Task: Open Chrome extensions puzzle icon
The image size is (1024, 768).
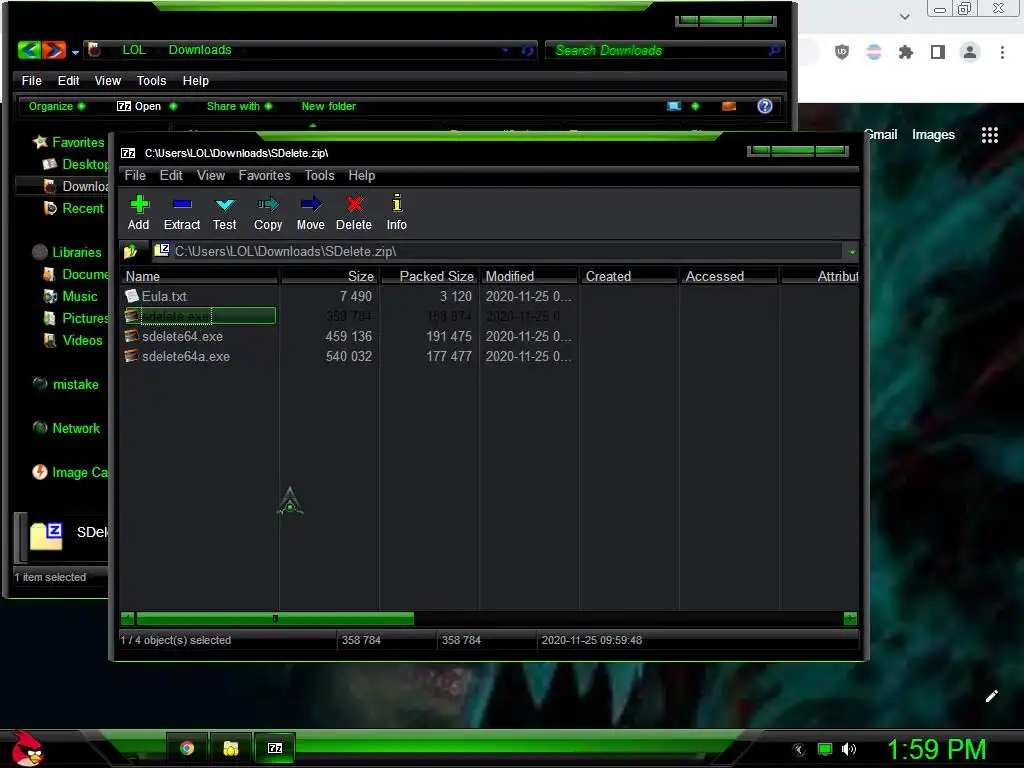Action: click(x=905, y=52)
